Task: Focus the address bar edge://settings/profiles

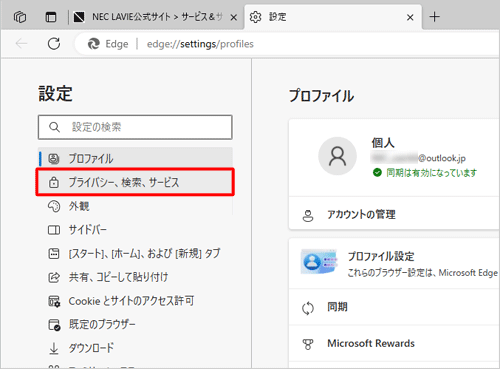Action: (x=200, y=44)
